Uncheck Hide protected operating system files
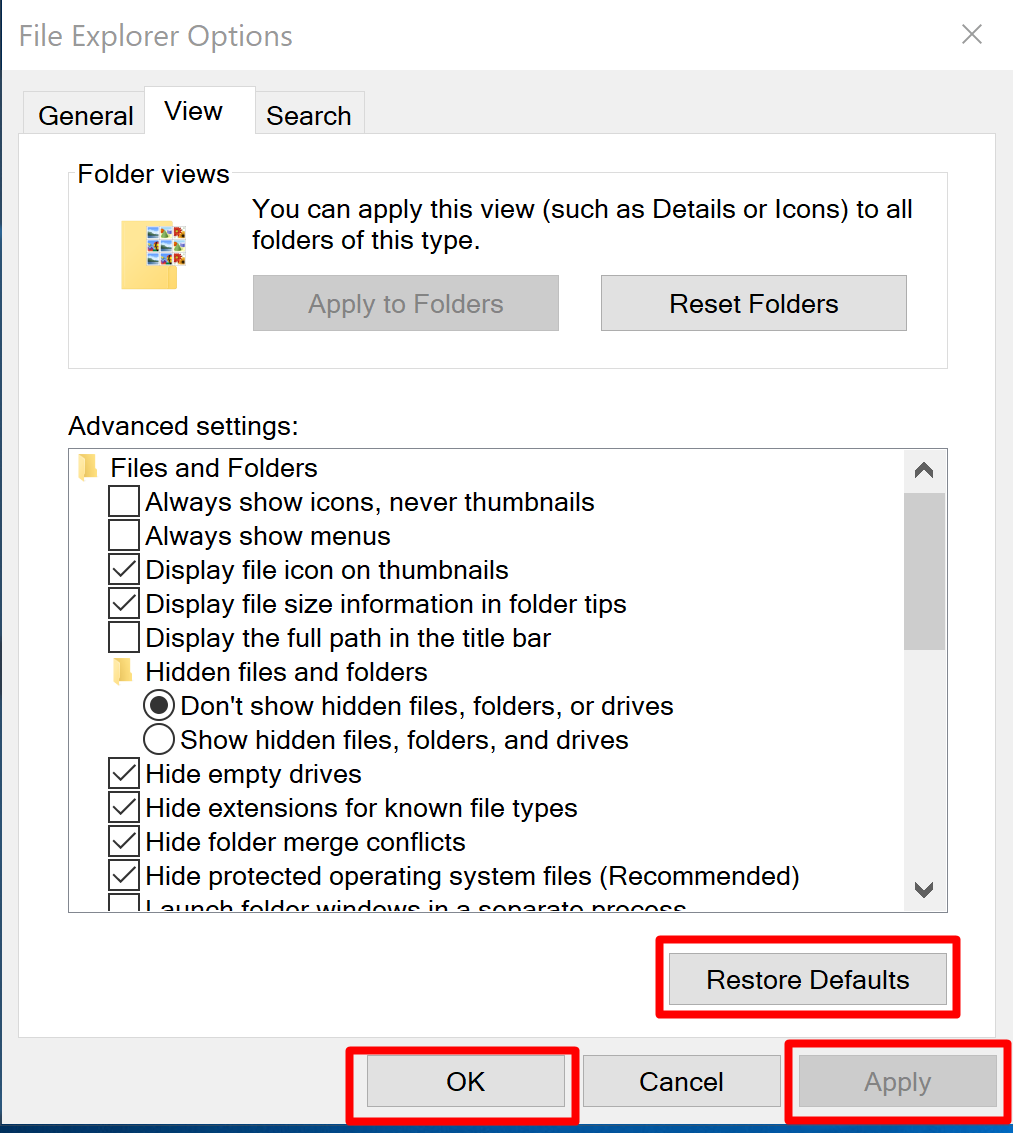Viewport: 1013px width, 1133px height. (x=124, y=876)
